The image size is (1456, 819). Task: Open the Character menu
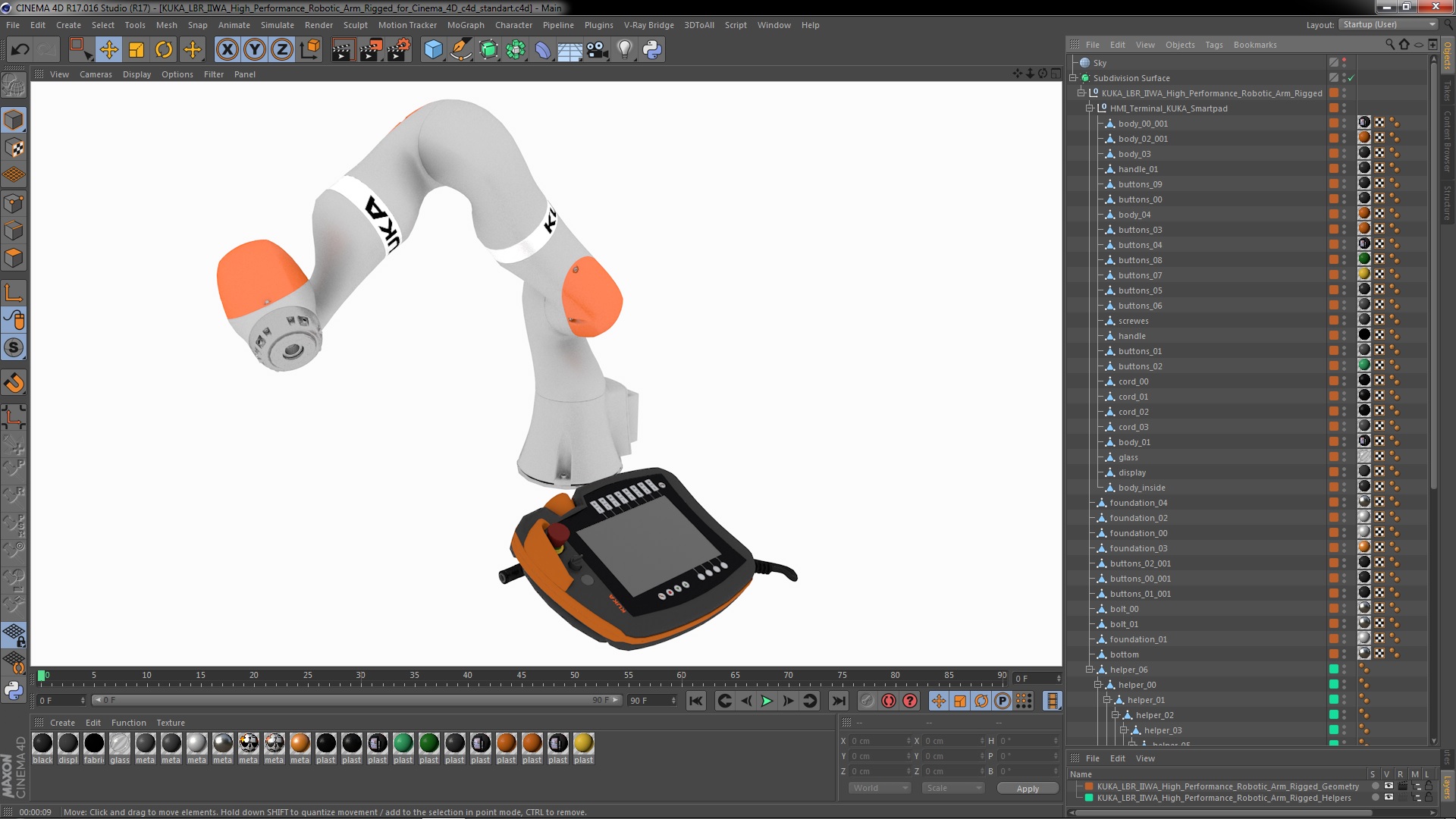513,25
